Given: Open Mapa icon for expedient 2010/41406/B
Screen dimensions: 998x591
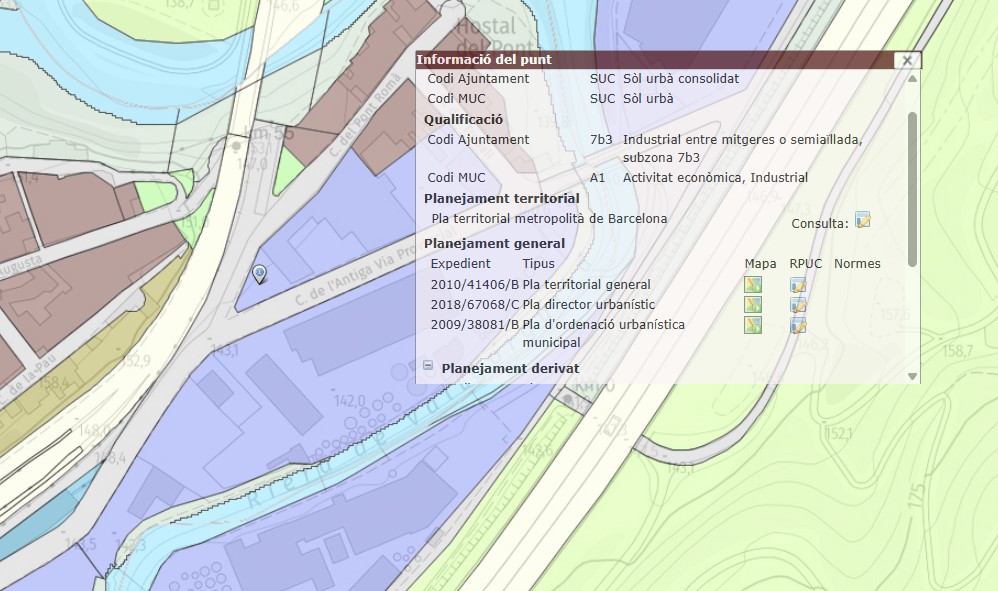Looking at the screenshot, I should [x=753, y=285].
